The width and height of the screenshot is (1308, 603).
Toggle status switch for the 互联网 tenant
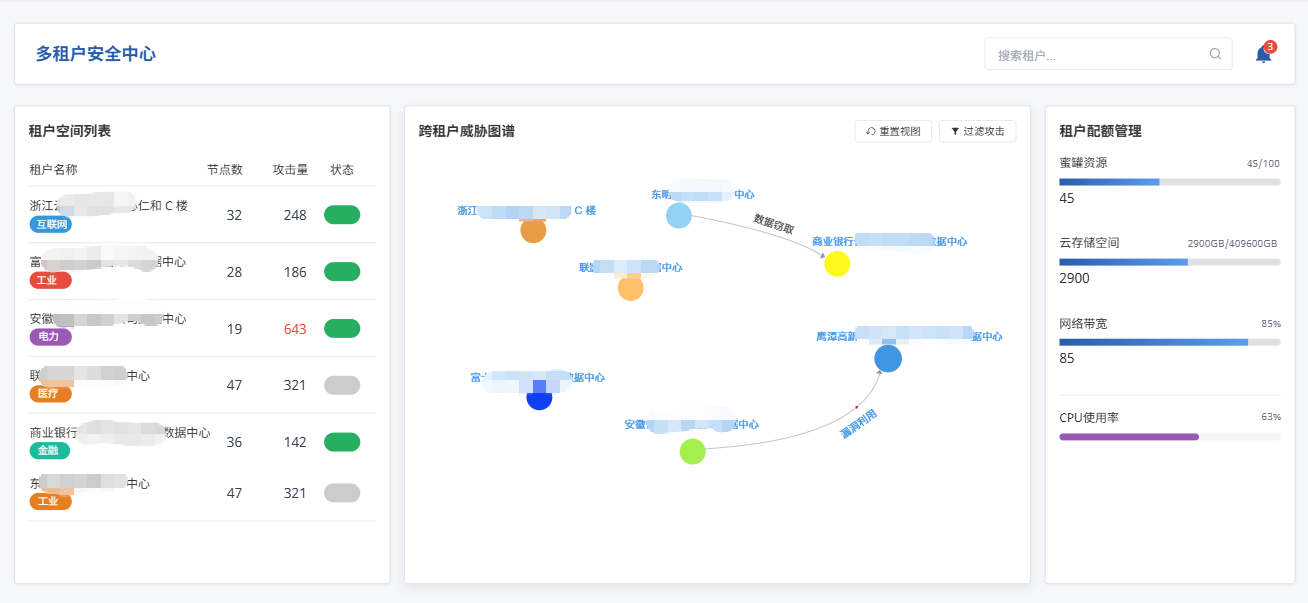click(x=342, y=215)
